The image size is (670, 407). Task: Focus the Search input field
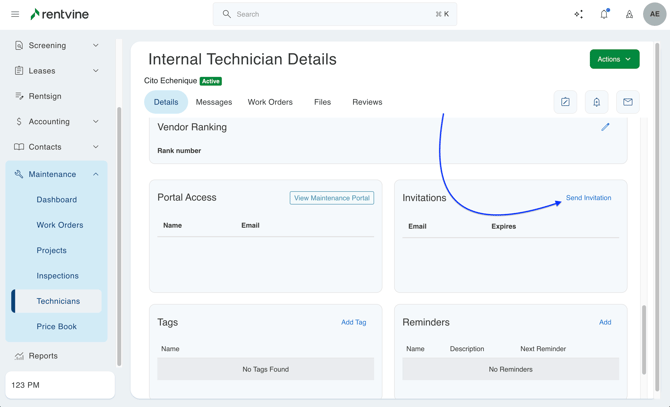pos(335,14)
